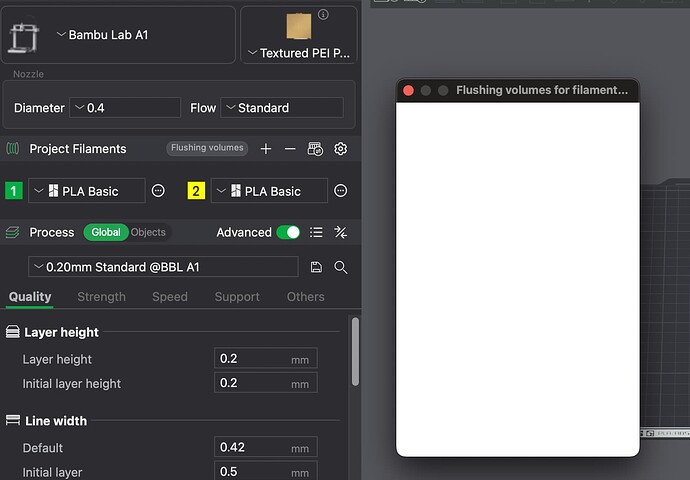Click the Project Filaments spool icon
The width and height of the screenshot is (690, 480).
pyautogui.click(x=13, y=149)
